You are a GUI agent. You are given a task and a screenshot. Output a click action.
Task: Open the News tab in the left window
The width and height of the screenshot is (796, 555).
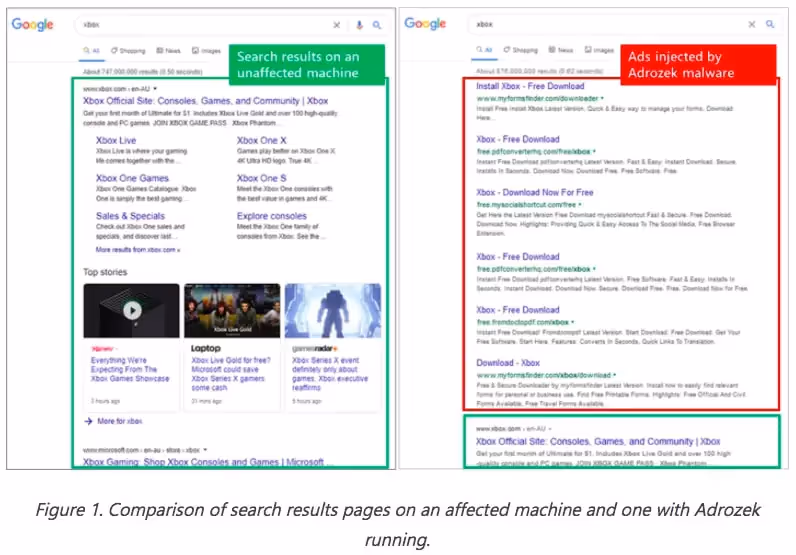point(169,51)
